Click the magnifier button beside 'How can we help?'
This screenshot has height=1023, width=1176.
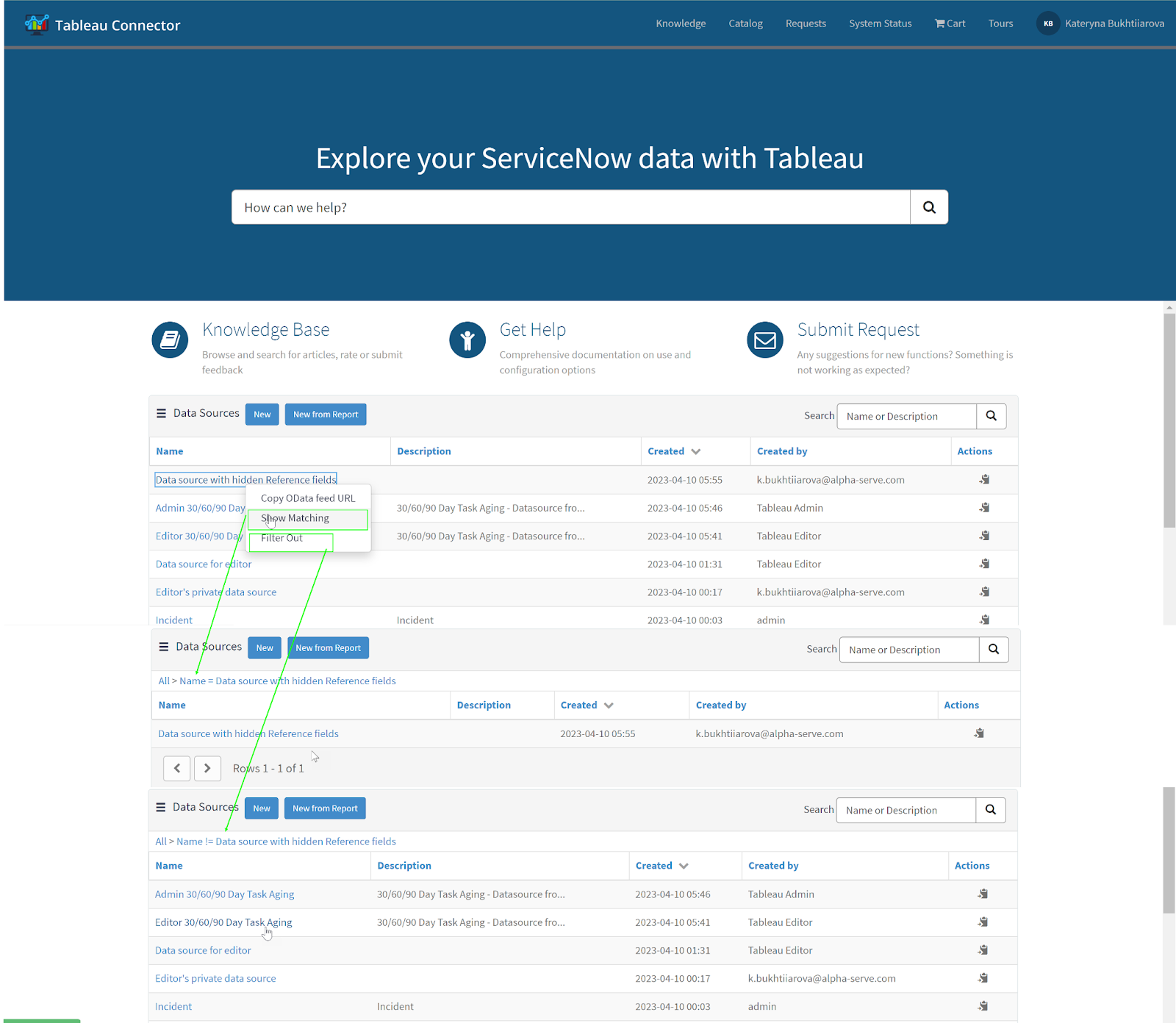929,207
